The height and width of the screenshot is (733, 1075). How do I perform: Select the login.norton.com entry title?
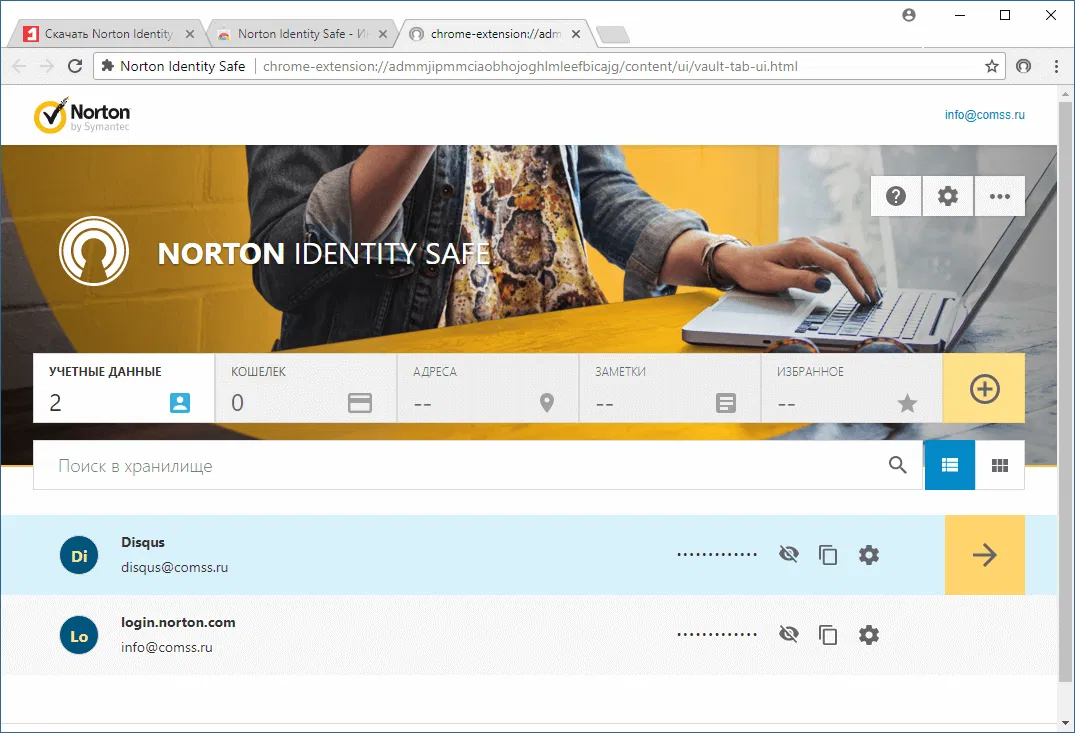178,623
